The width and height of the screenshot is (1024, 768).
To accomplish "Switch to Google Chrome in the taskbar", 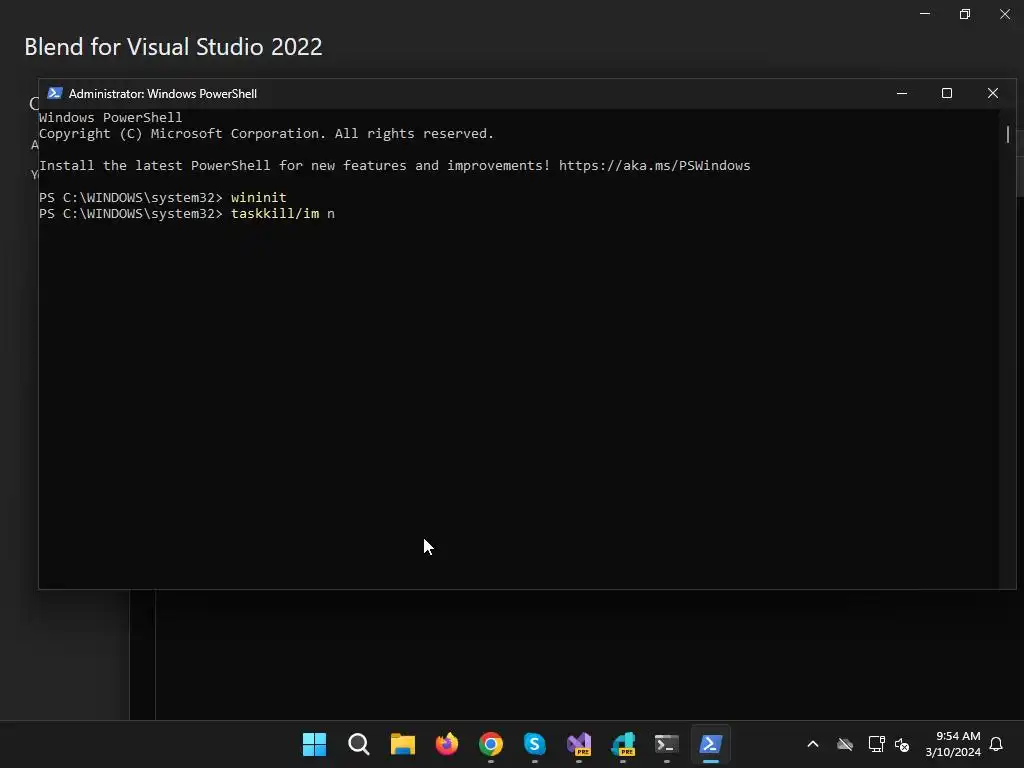I will click(491, 744).
